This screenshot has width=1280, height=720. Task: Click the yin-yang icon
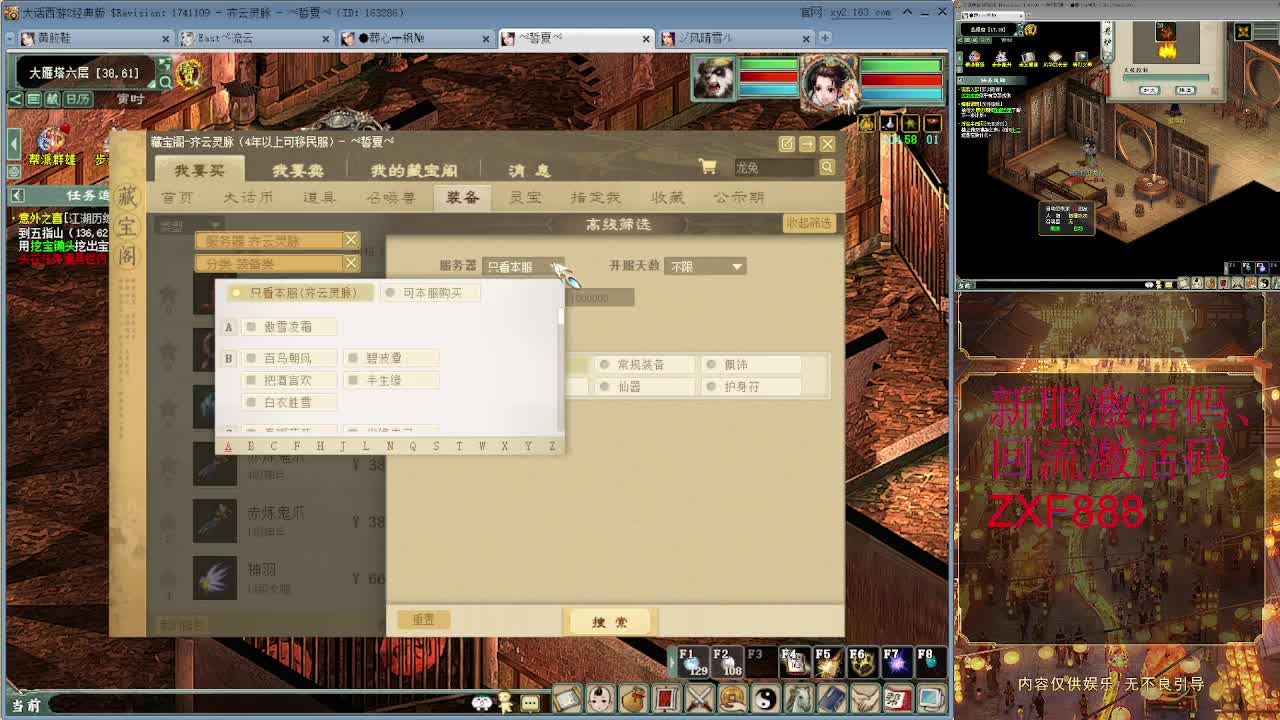coord(765,698)
